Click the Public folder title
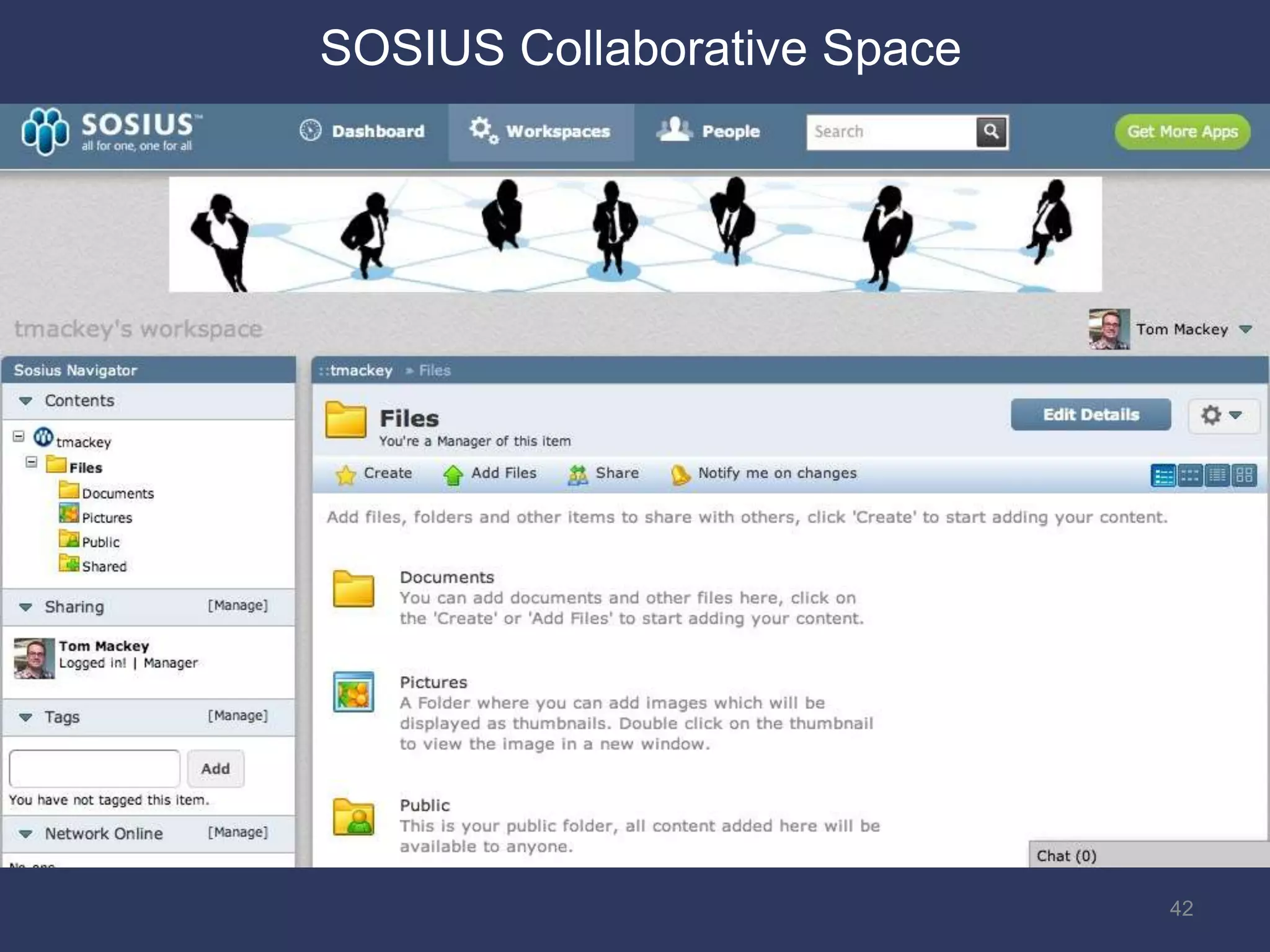This screenshot has width=1270, height=952. point(425,805)
